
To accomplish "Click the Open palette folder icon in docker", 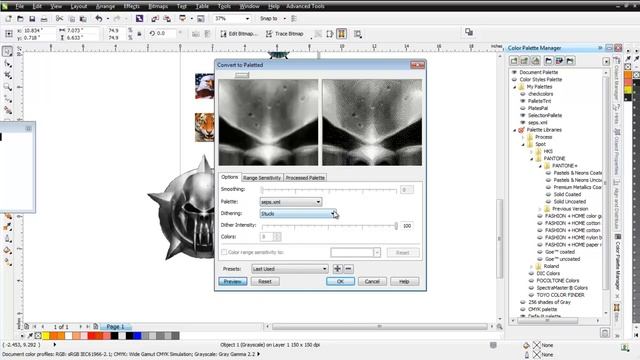I will click(549, 61).
